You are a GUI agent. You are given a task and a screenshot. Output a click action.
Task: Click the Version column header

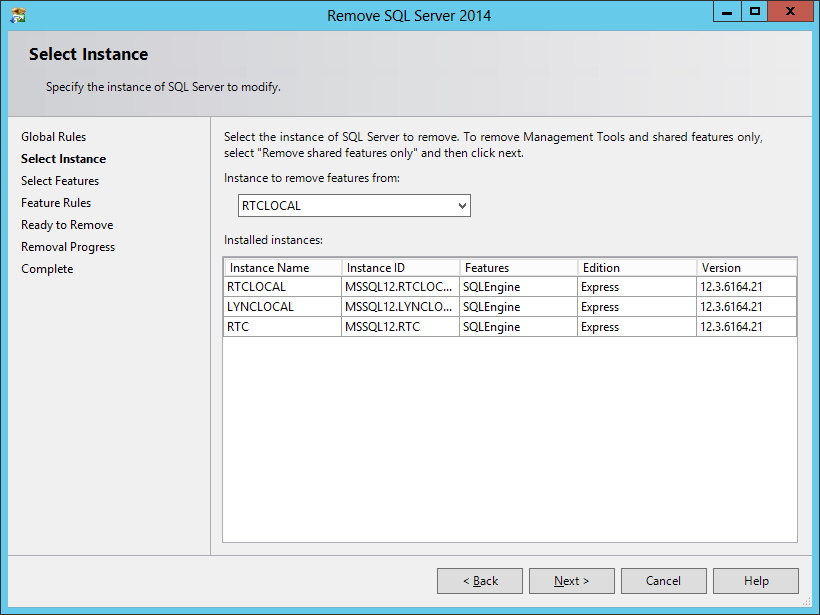747,268
